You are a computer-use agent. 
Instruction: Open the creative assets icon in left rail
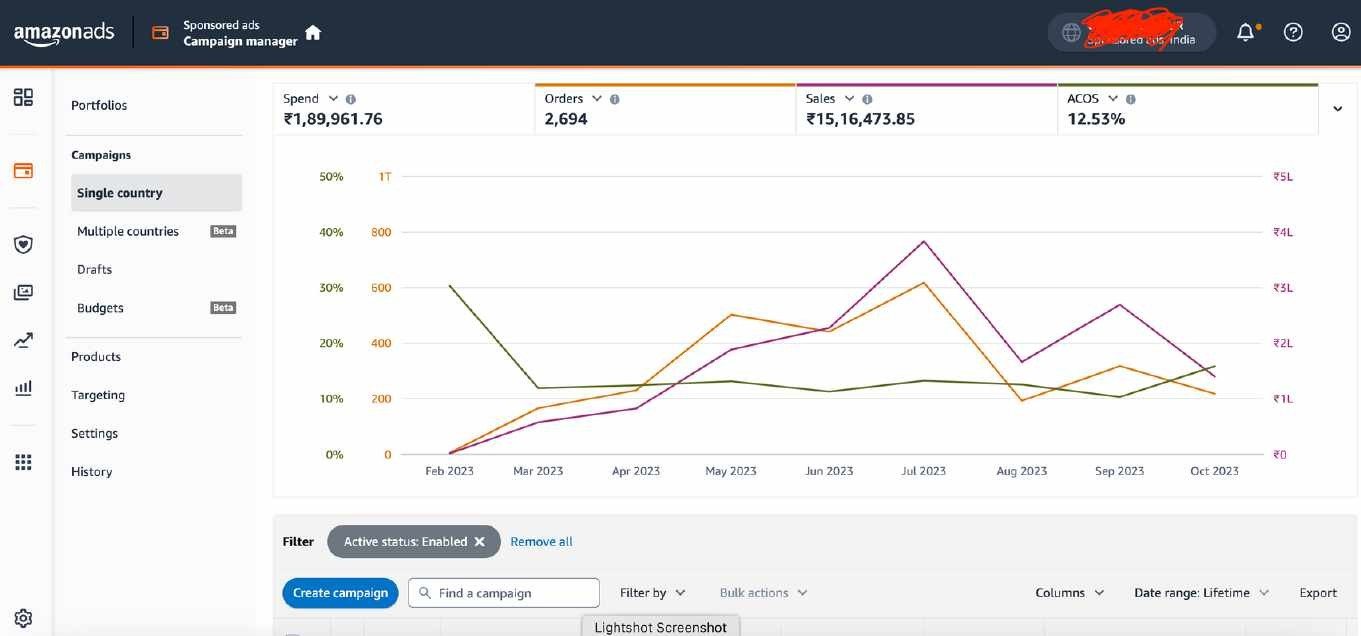(x=23, y=292)
